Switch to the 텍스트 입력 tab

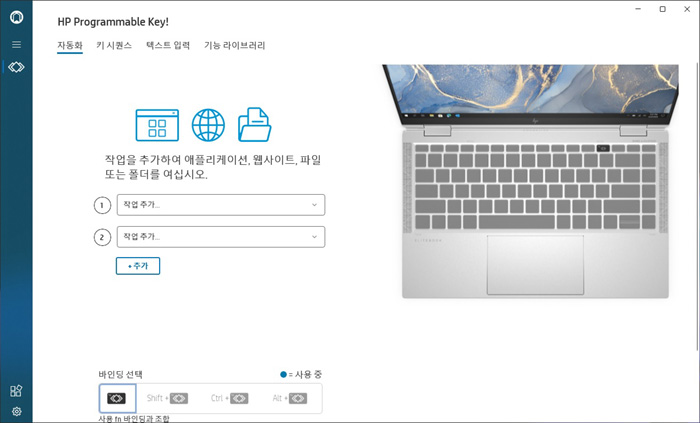point(168,46)
